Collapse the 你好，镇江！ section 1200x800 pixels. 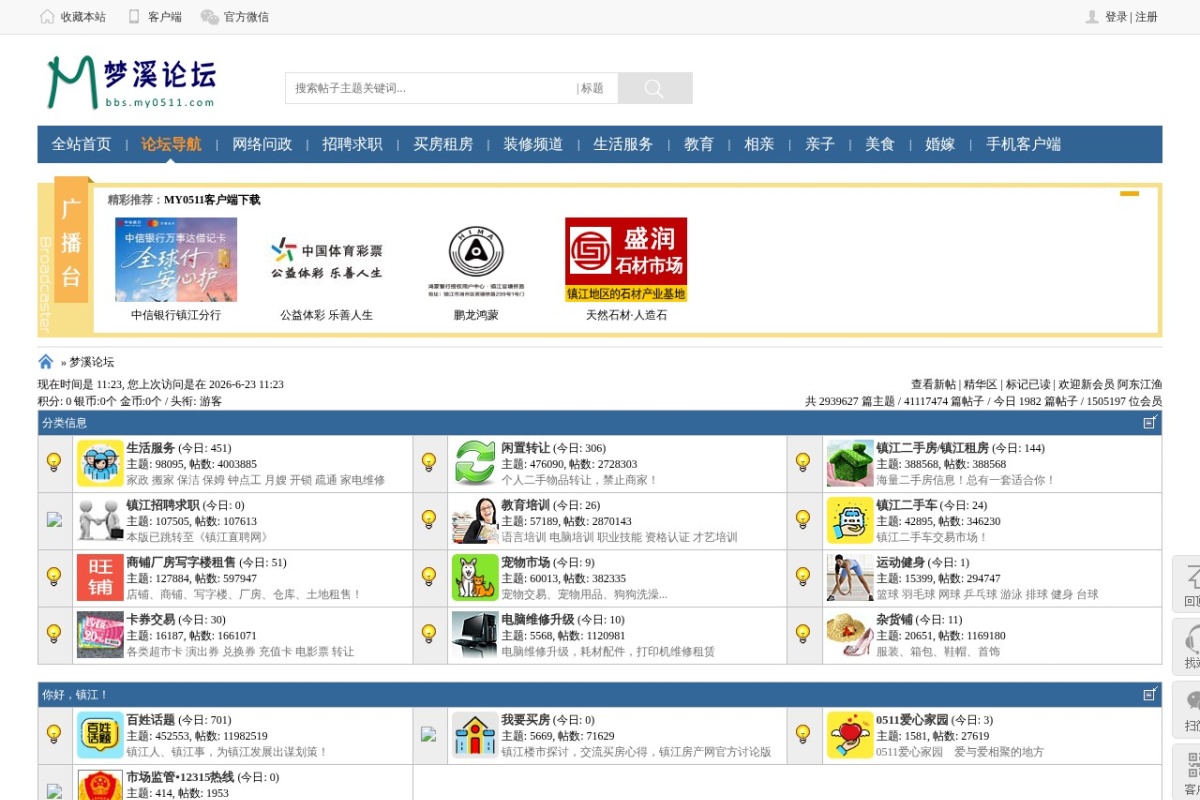click(x=1151, y=694)
